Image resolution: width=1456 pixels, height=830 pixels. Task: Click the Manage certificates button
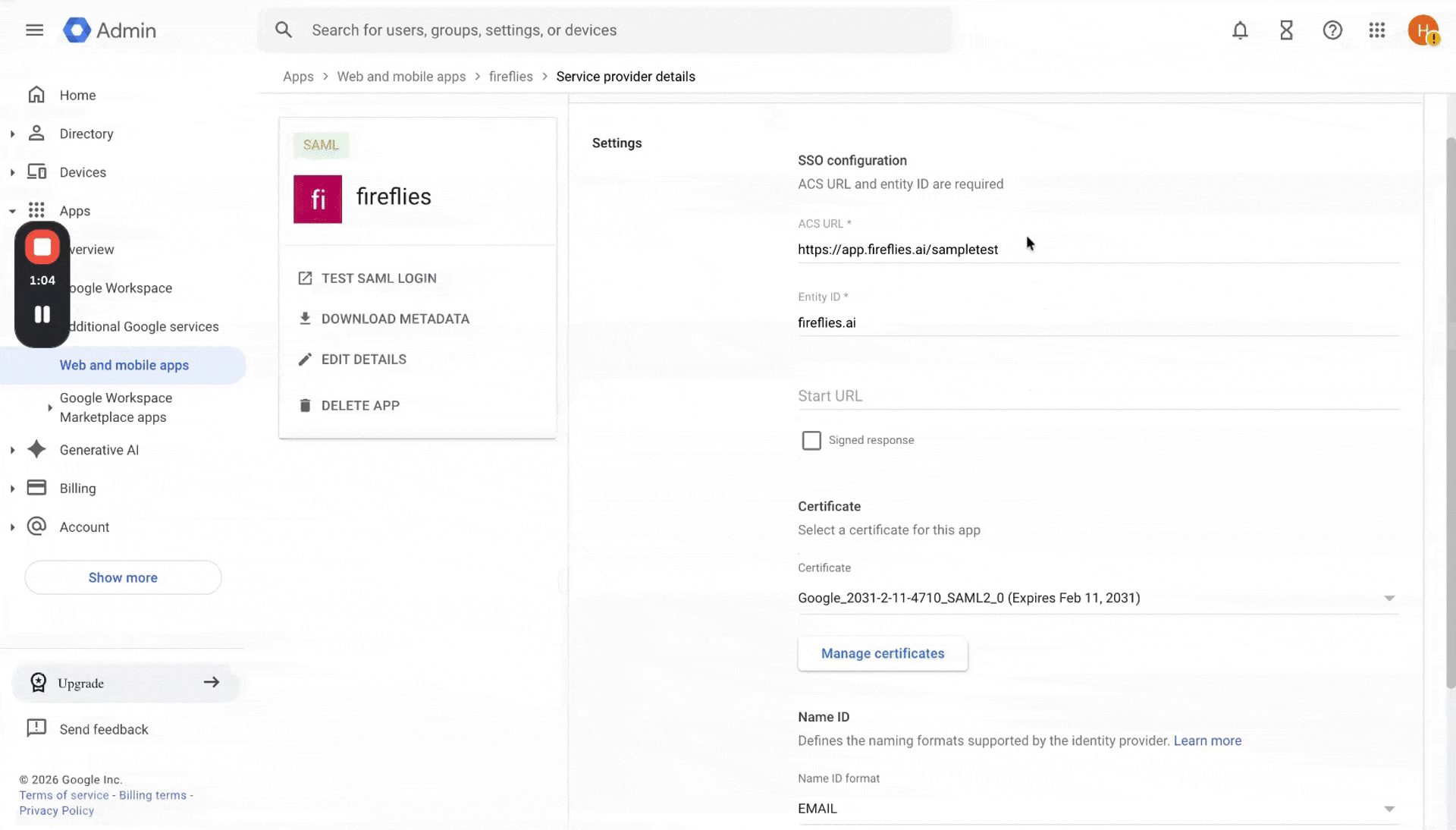point(883,654)
